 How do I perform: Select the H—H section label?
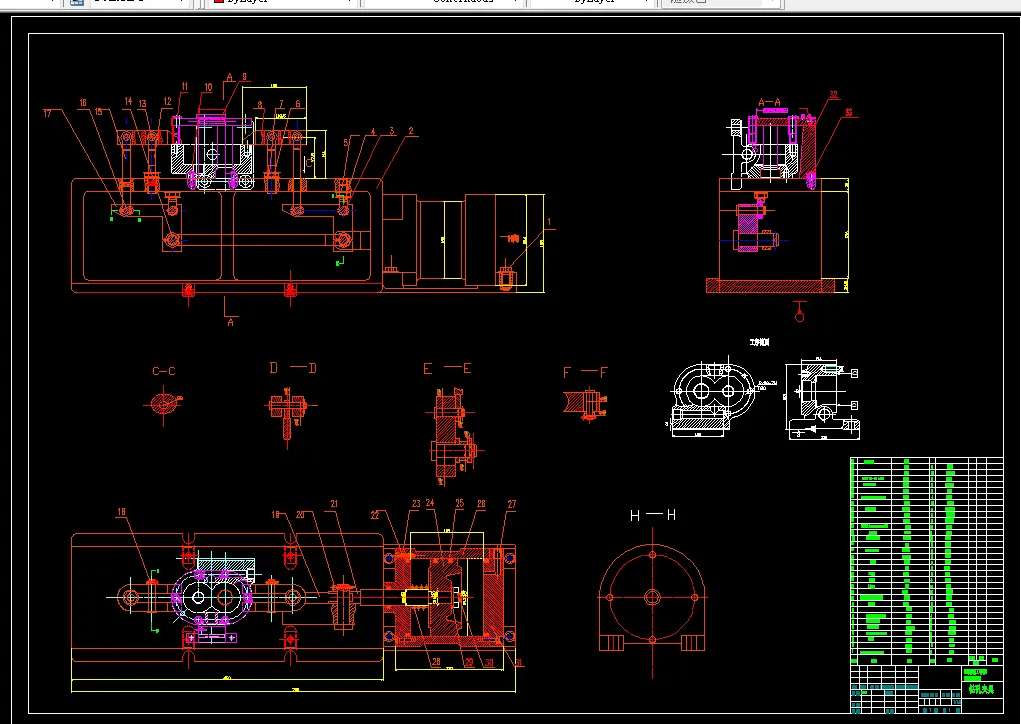(x=653, y=515)
